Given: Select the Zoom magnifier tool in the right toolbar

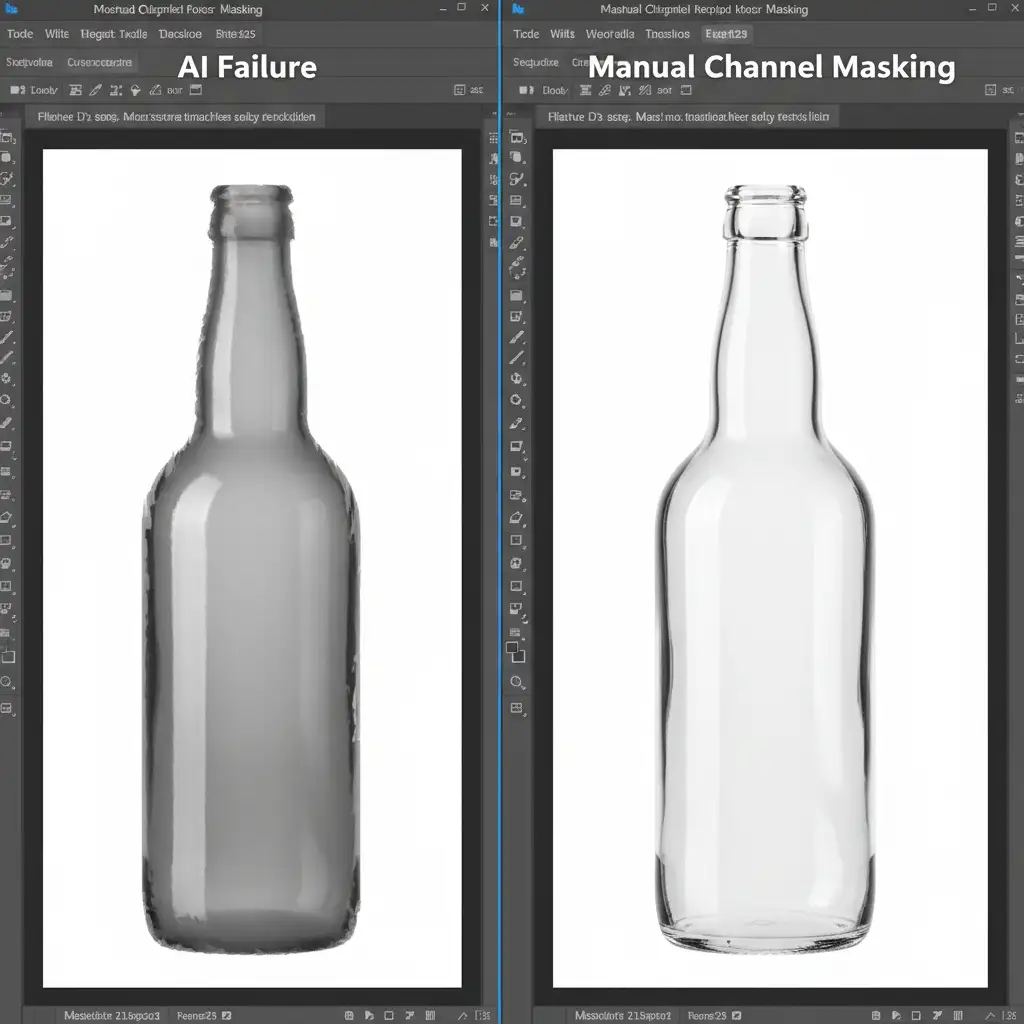Looking at the screenshot, I should (x=517, y=682).
